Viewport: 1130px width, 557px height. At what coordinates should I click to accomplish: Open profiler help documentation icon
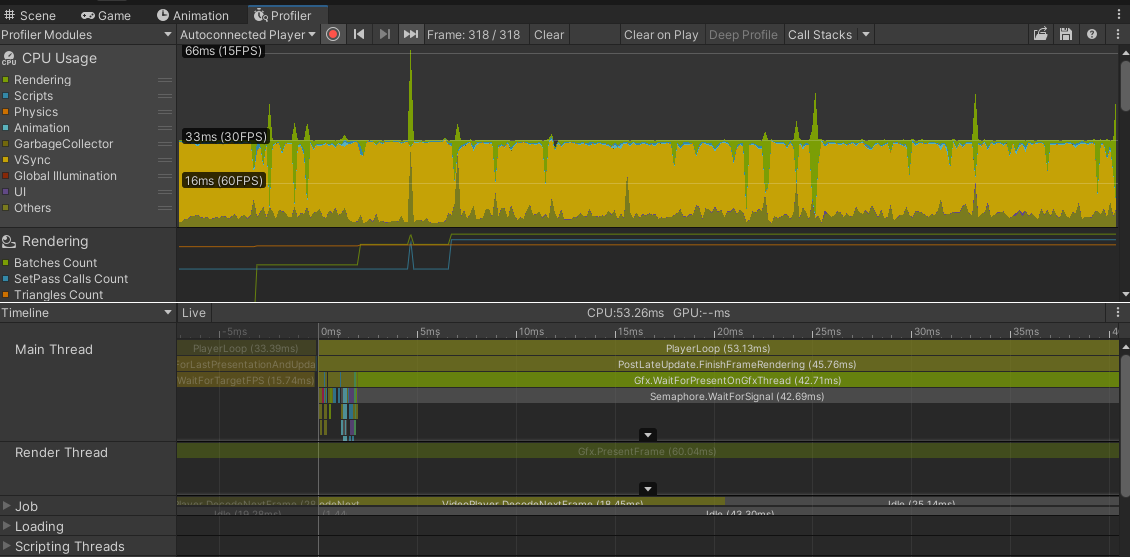(1091, 34)
